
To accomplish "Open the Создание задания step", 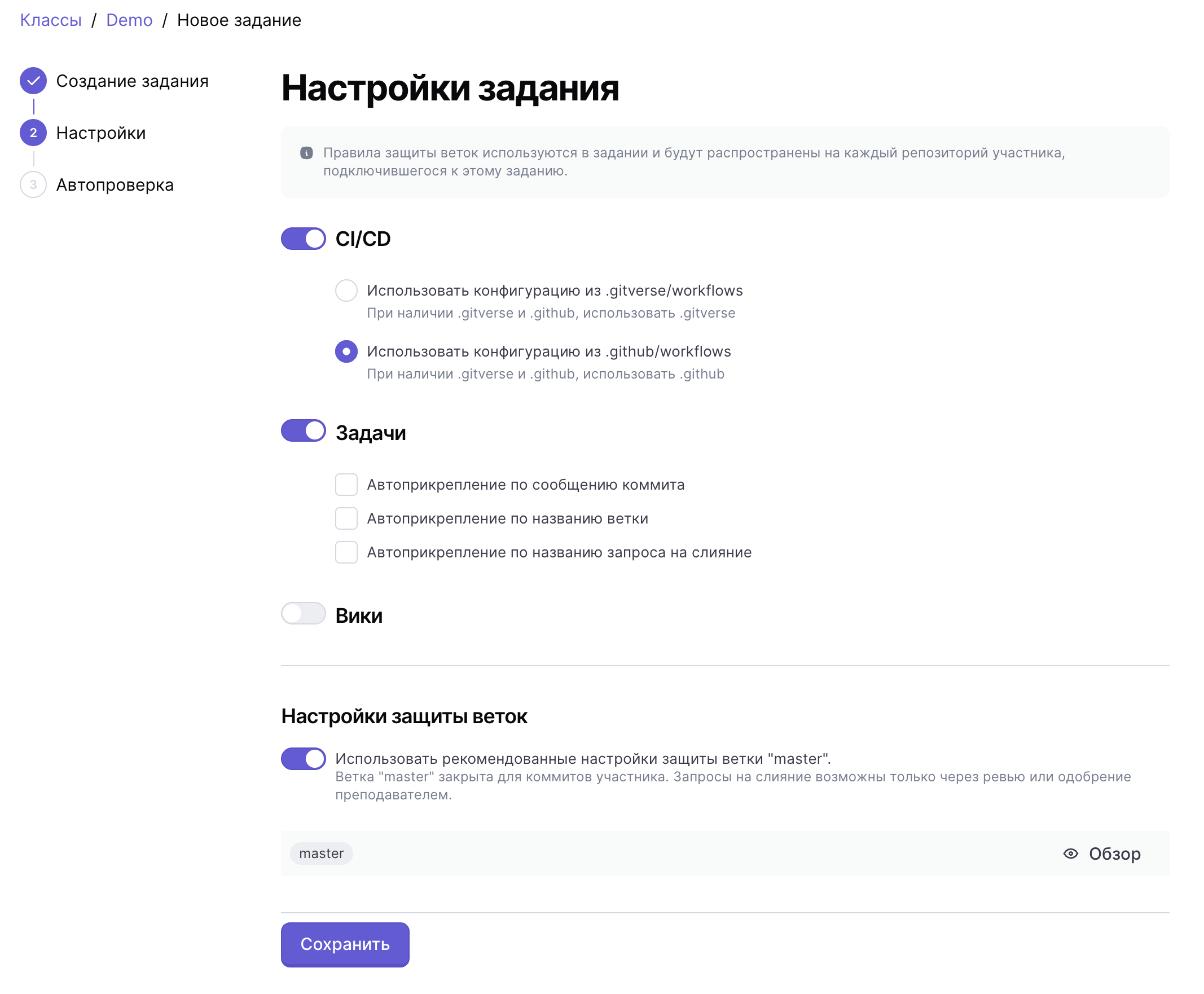I will point(131,81).
